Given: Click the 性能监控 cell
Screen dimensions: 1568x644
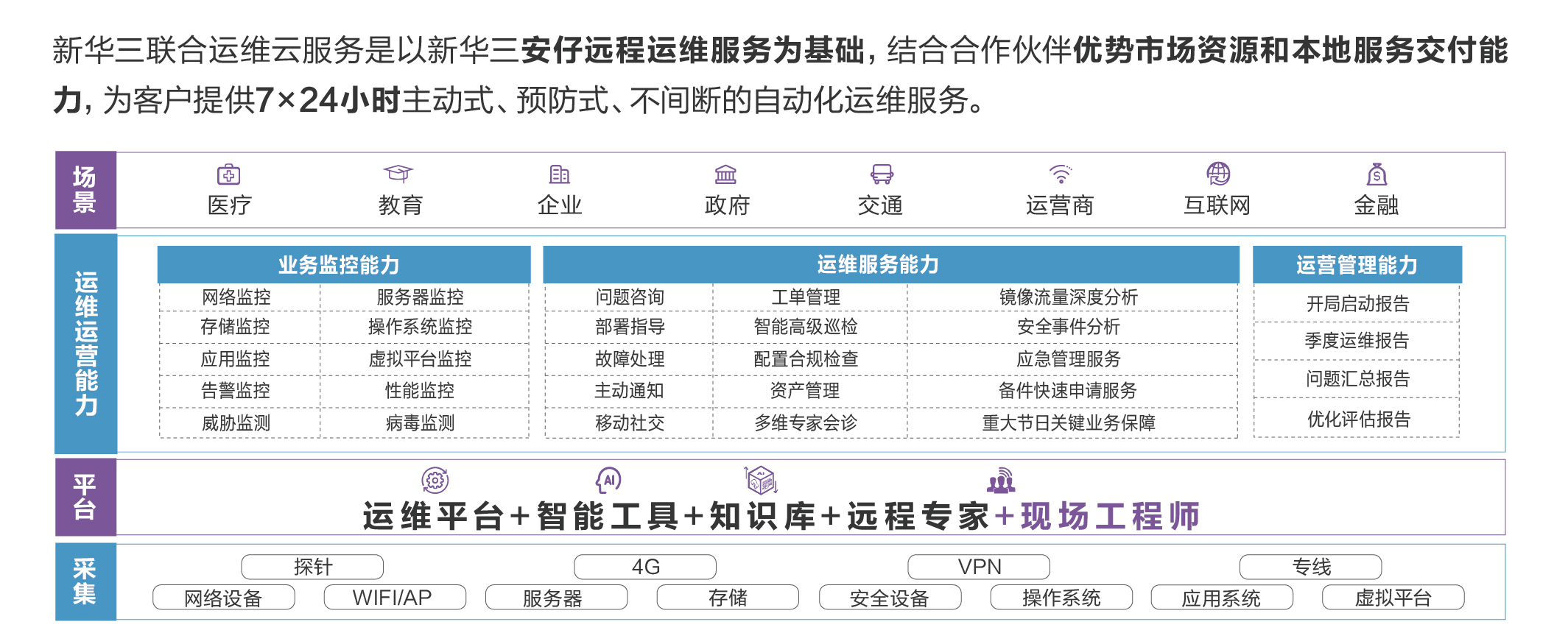Looking at the screenshot, I should [424, 391].
